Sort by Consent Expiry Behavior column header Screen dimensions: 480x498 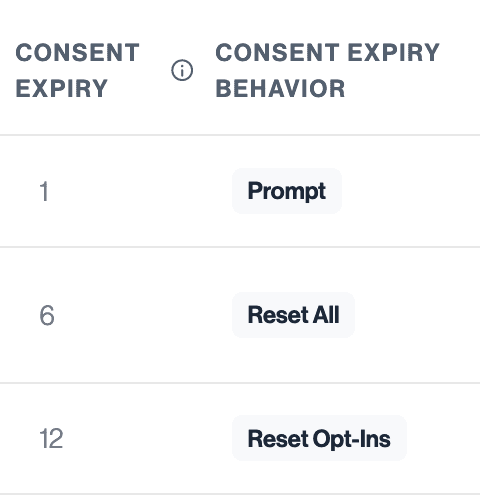(x=328, y=70)
